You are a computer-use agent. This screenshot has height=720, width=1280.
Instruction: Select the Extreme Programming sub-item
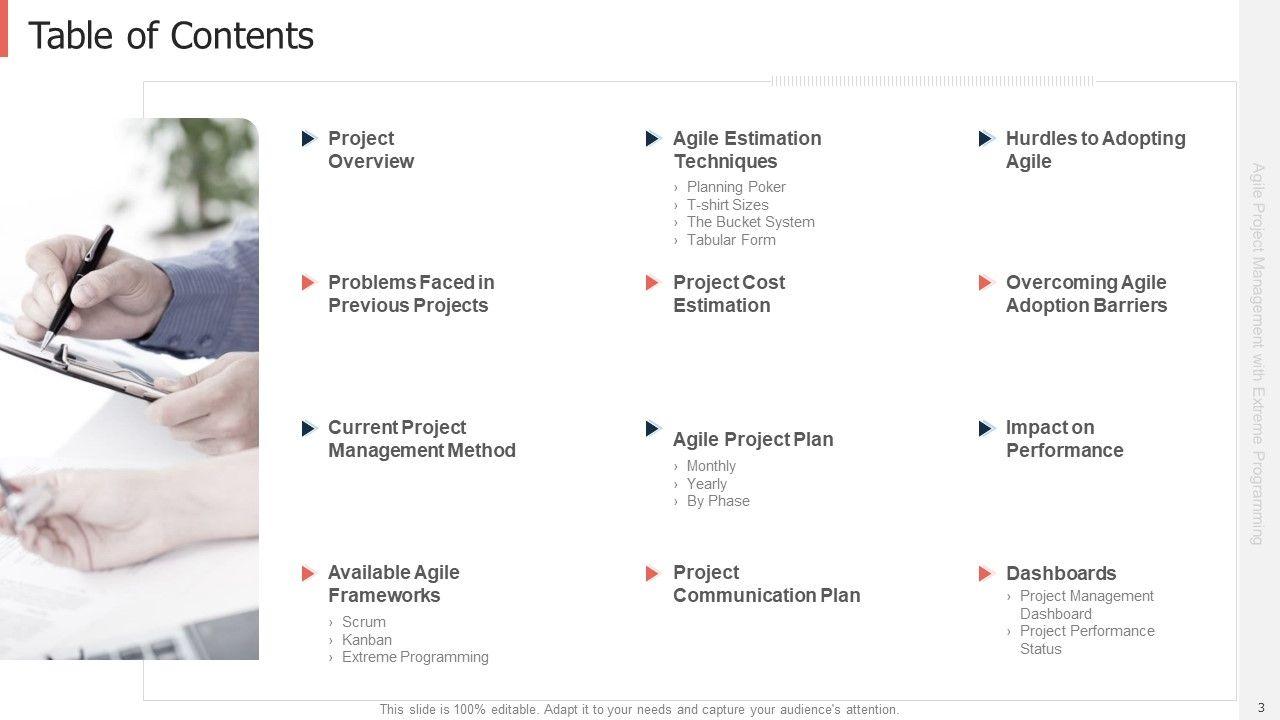415,657
